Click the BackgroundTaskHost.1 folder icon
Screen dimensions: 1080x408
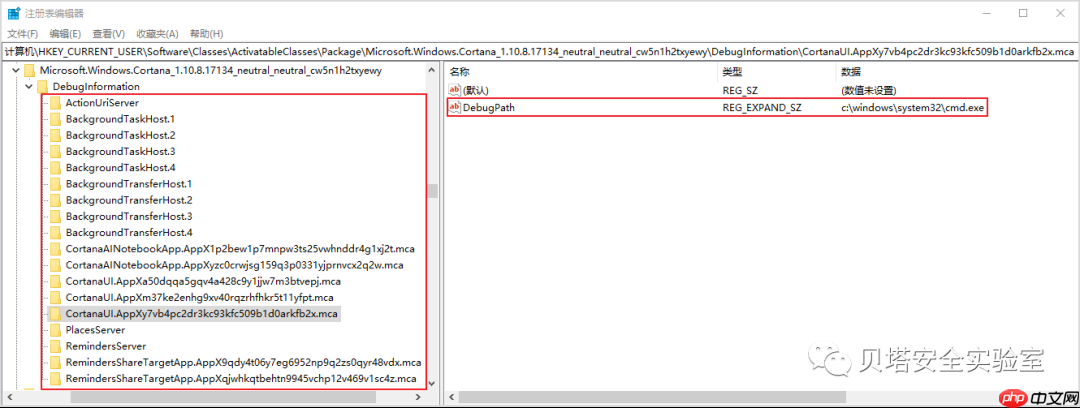[55, 119]
